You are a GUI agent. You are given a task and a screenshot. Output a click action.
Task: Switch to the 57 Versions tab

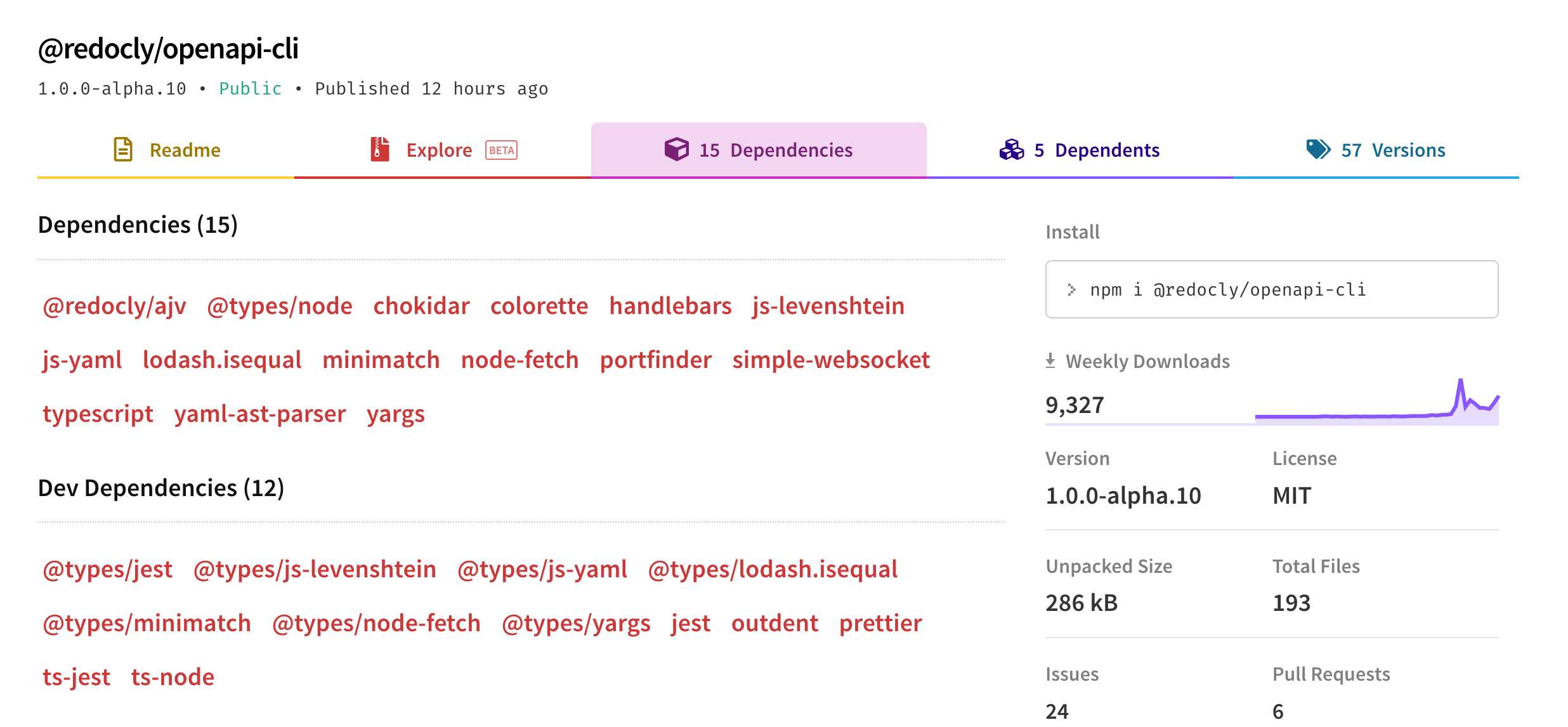[1392, 150]
